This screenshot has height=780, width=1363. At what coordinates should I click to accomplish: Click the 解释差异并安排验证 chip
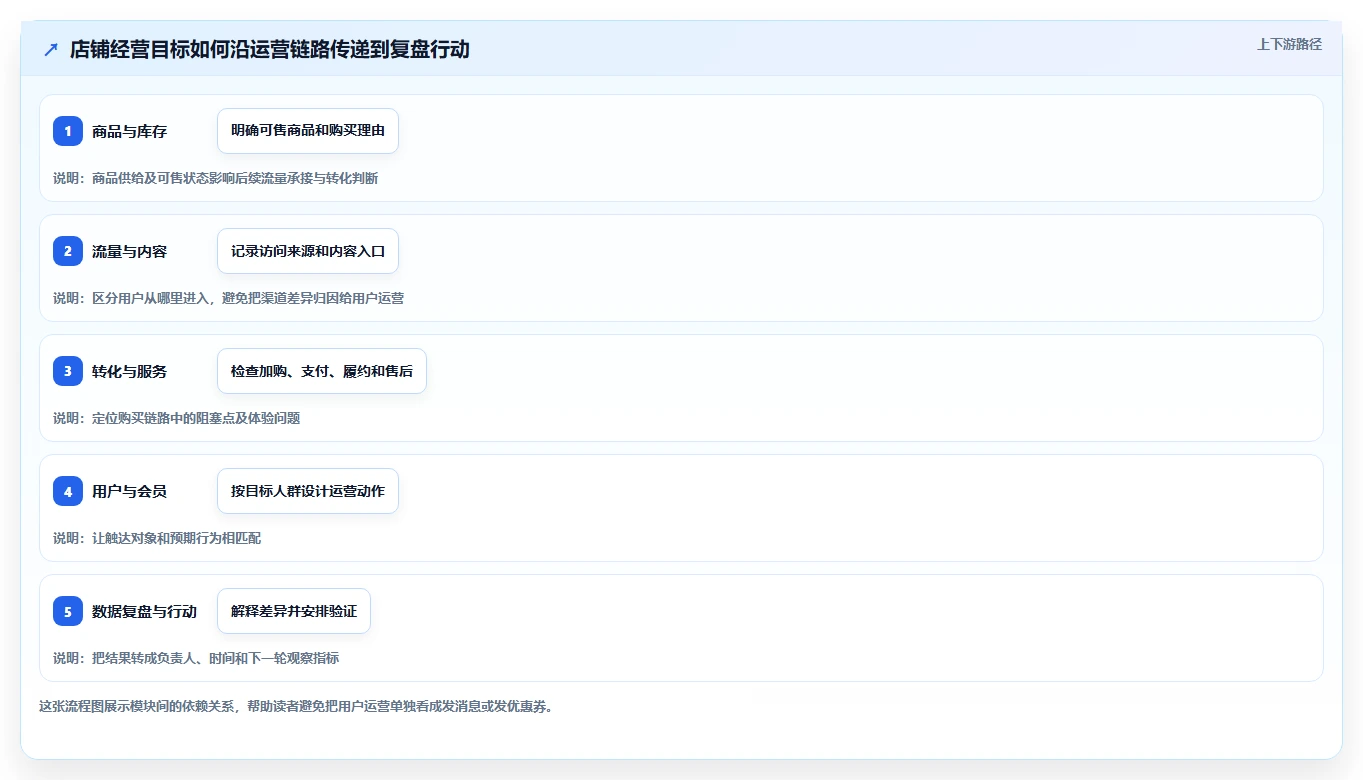[x=294, y=611]
